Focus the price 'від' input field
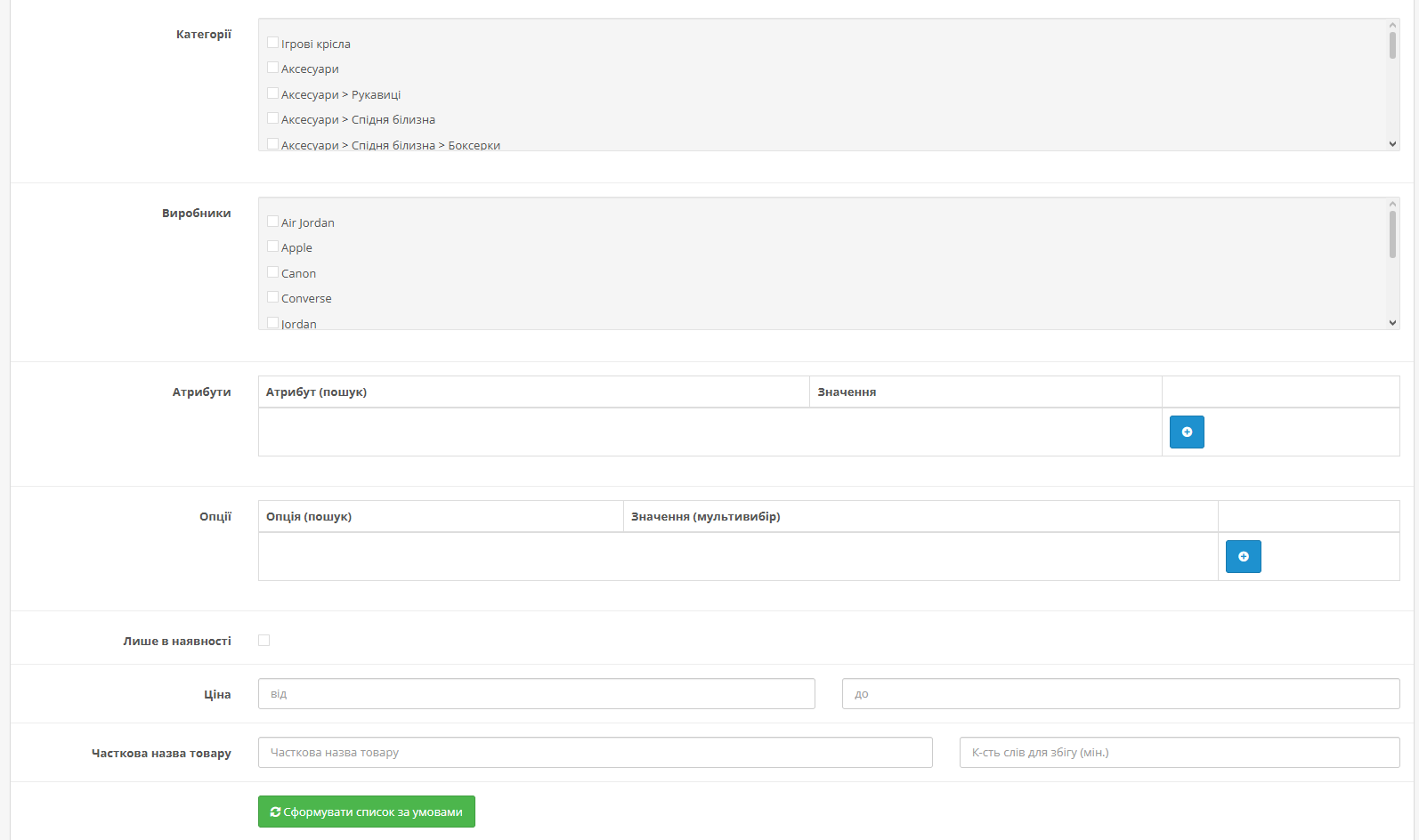Image resolution: width=1419 pixels, height=840 pixels. (x=537, y=694)
